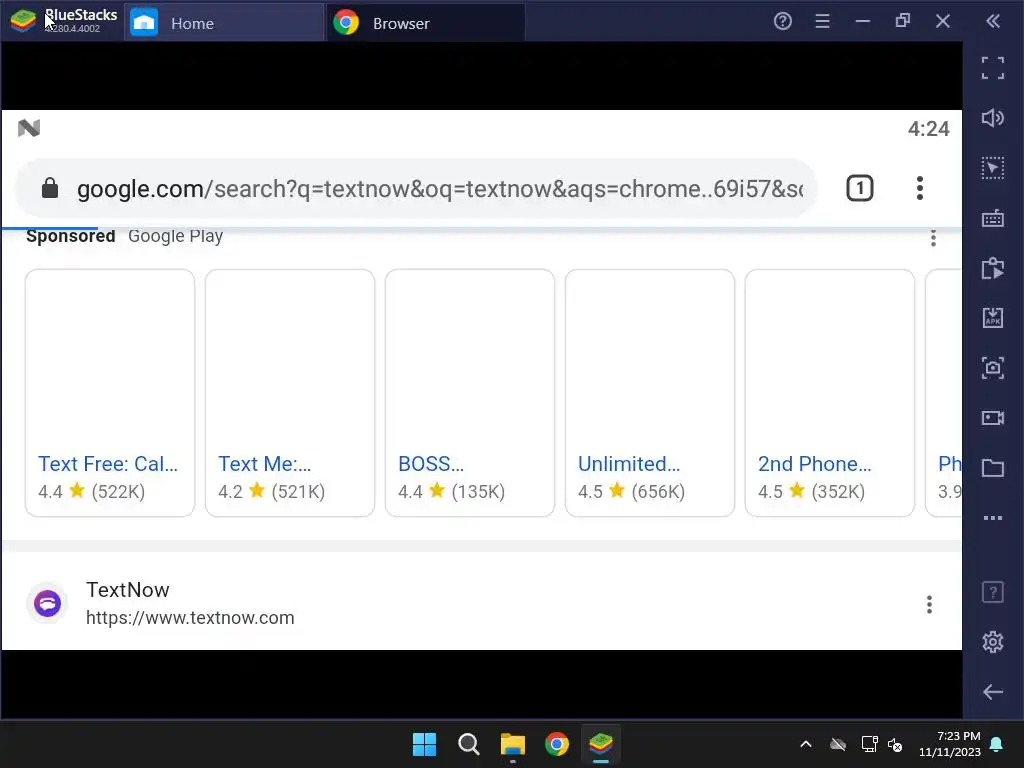This screenshot has height=768, width=1024.
Task: Show hidden system tray icons
Action: (x=806, y=744)
